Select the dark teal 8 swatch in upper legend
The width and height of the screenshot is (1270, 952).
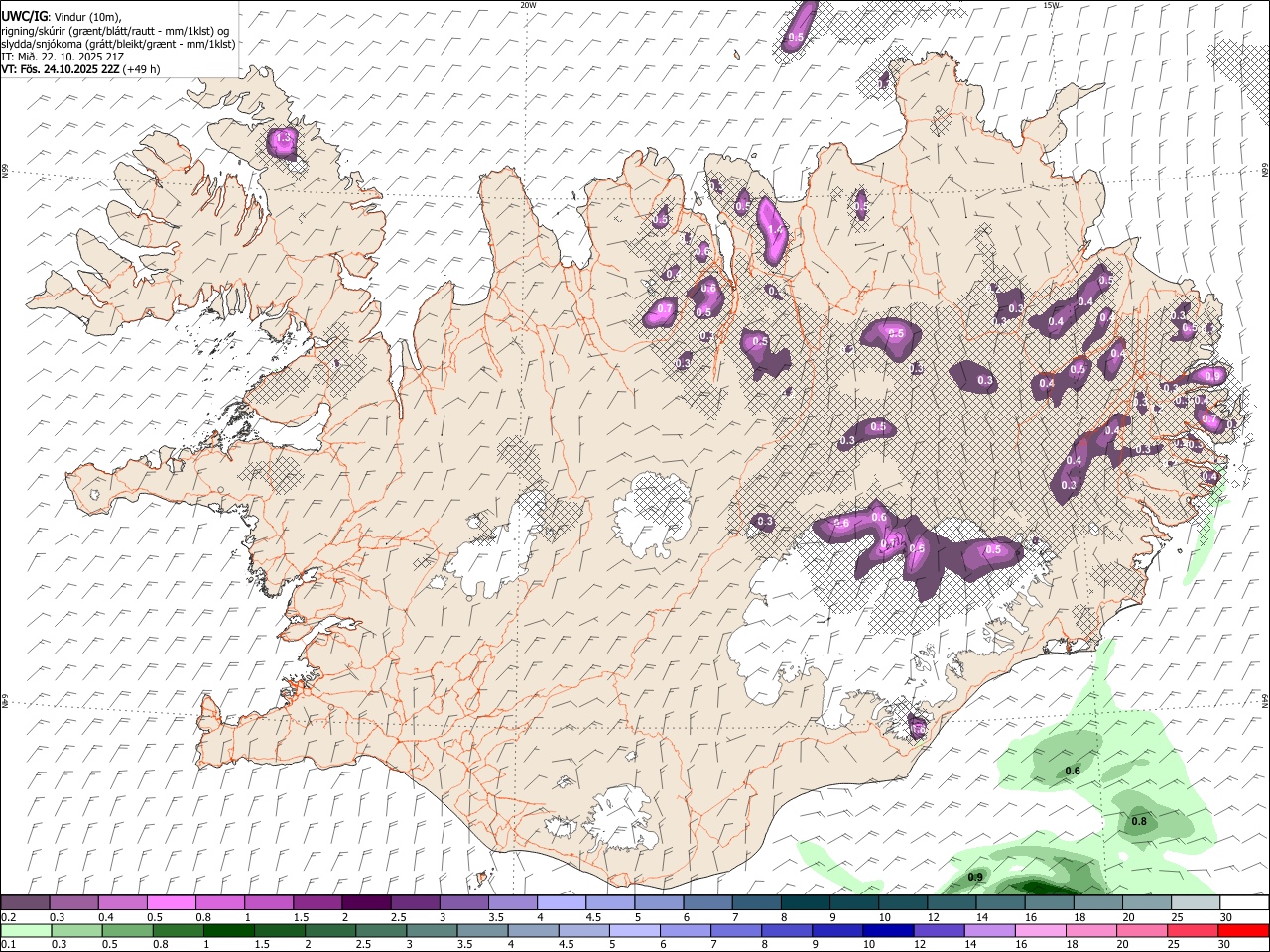click(804, 902)
